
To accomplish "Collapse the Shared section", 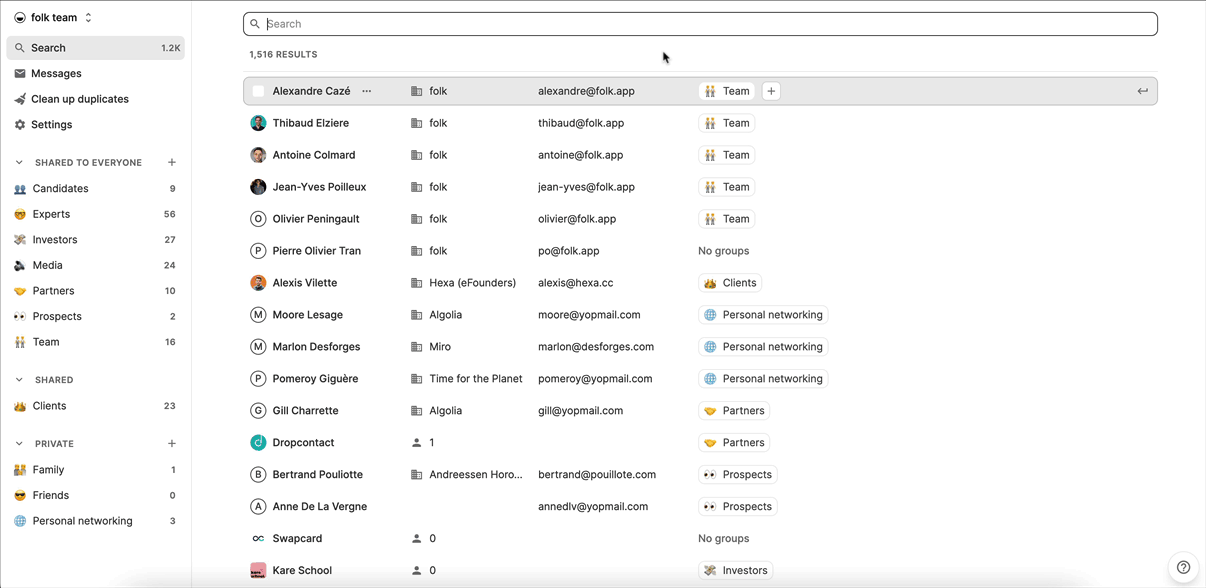I will pos(19,380).
